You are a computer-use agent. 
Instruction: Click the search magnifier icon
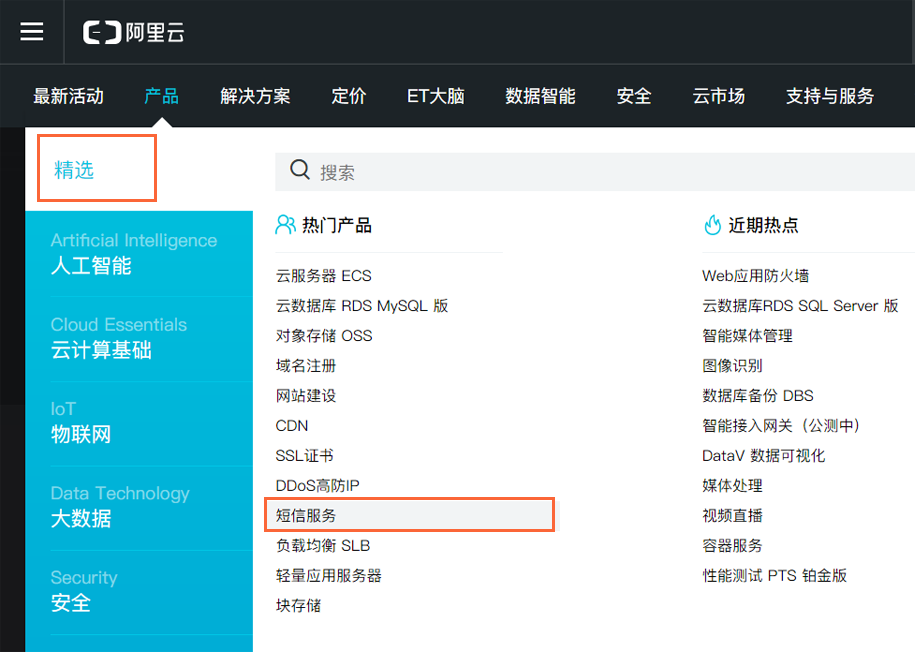click(x=300, y=170)
